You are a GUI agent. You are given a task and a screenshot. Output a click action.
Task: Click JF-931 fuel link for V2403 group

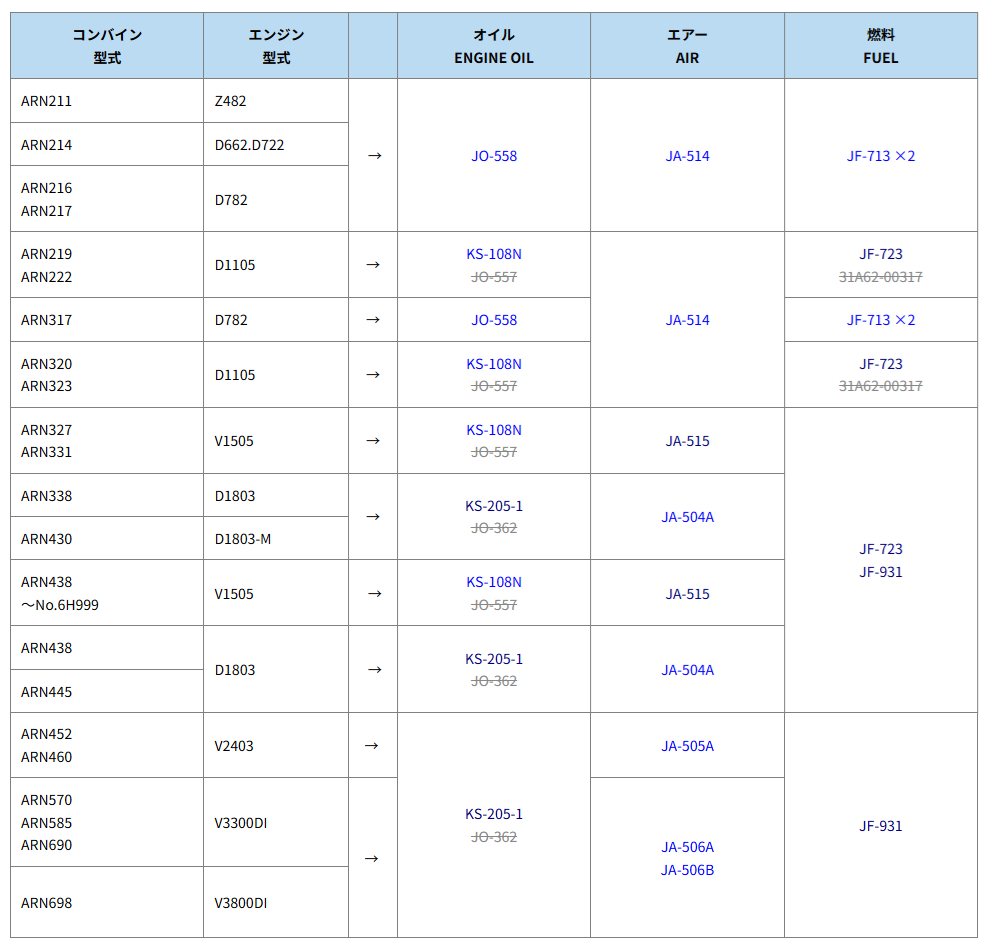pyautogui.click(x=880, y=826)
